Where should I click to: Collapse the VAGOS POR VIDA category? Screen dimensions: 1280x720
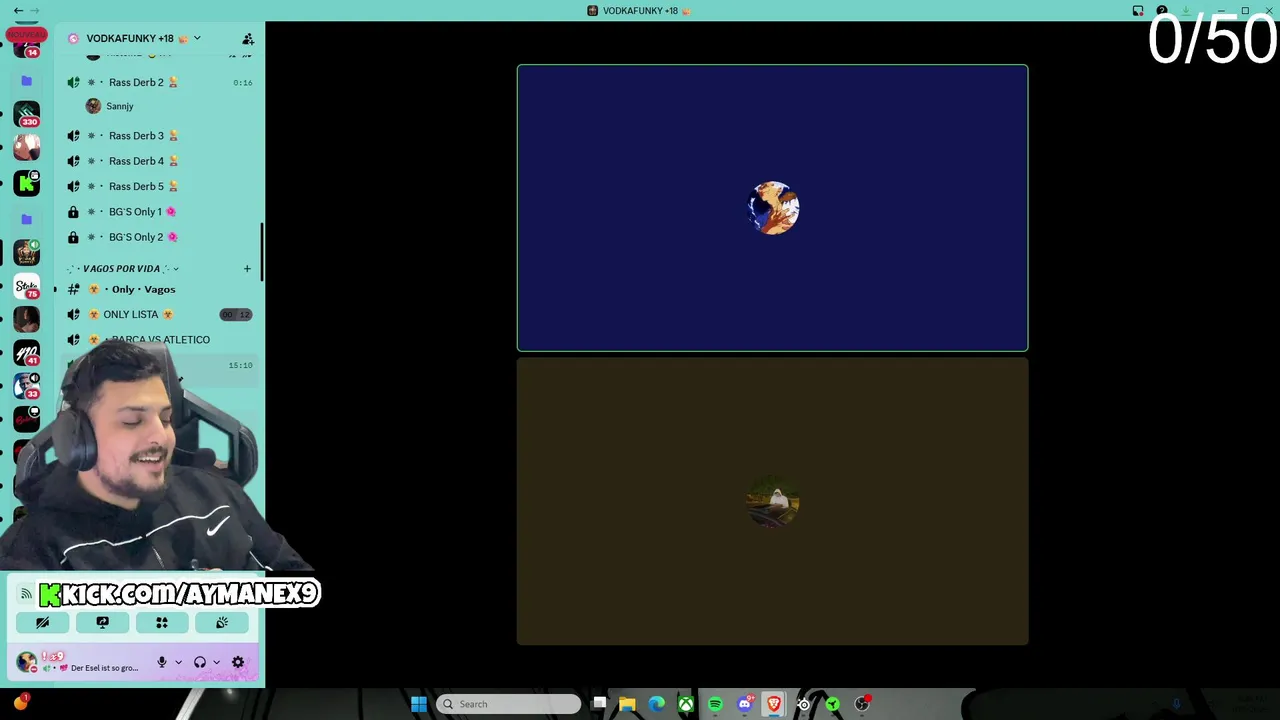coord(122,268)
